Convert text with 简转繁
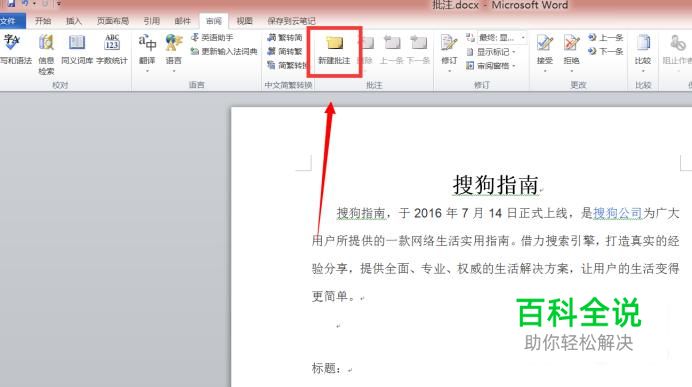The height and width of the screenshot is (387, 692). click(285, 52)
